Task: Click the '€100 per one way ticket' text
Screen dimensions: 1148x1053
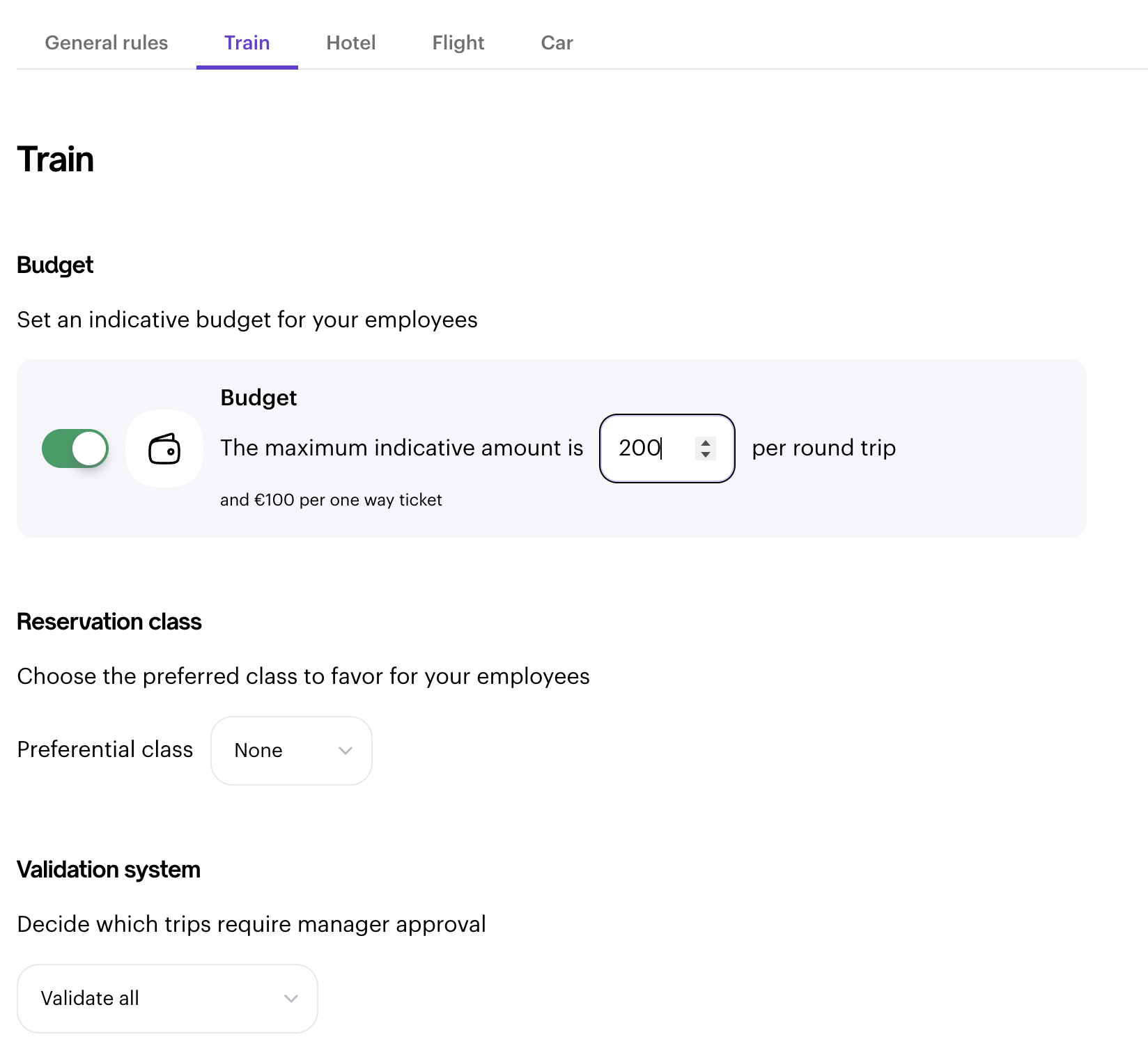Action: click(x=348, y=500)
